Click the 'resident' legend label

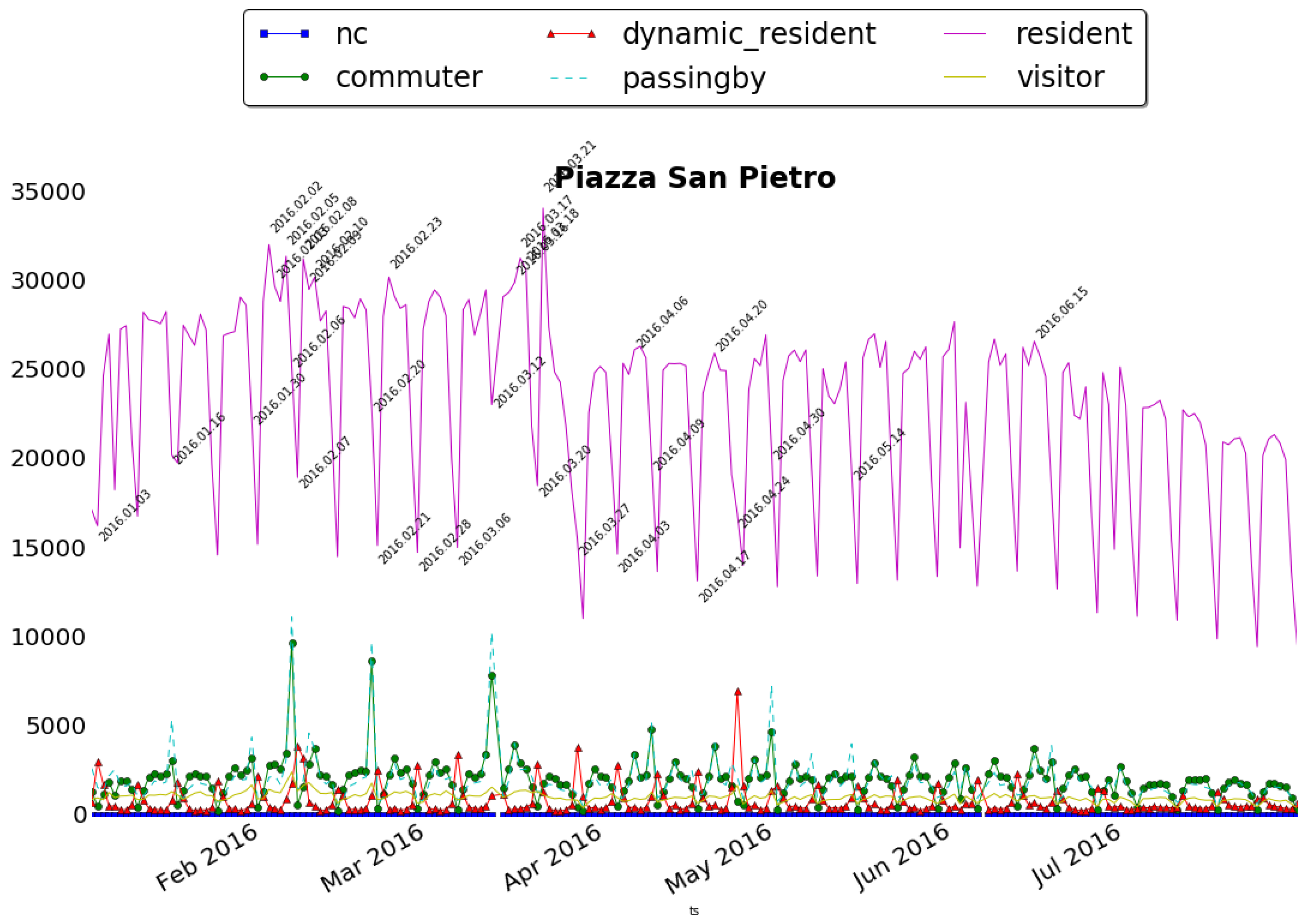click(1074, 34)
